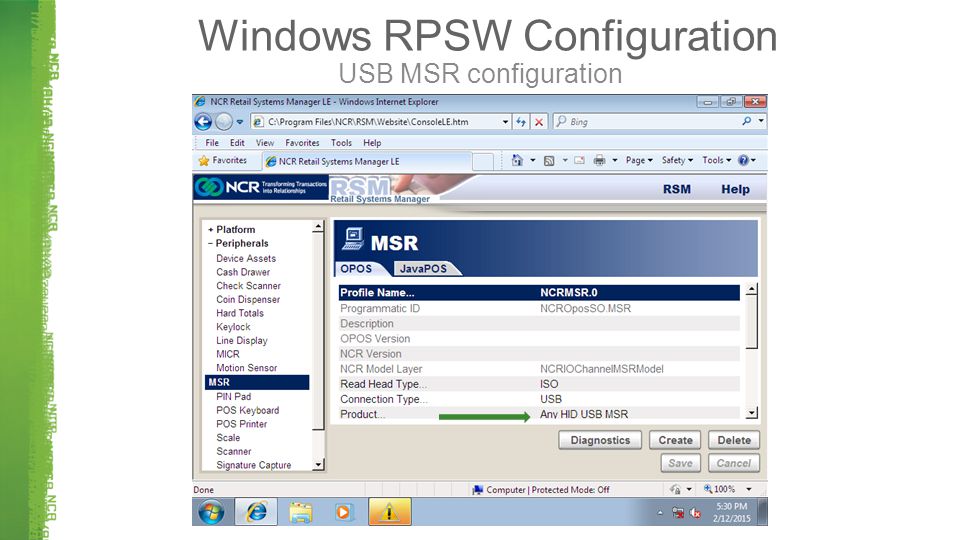Viewport: 960px width, 540px height.
Task: Click the red Stop loading icon
Action: 539,122
